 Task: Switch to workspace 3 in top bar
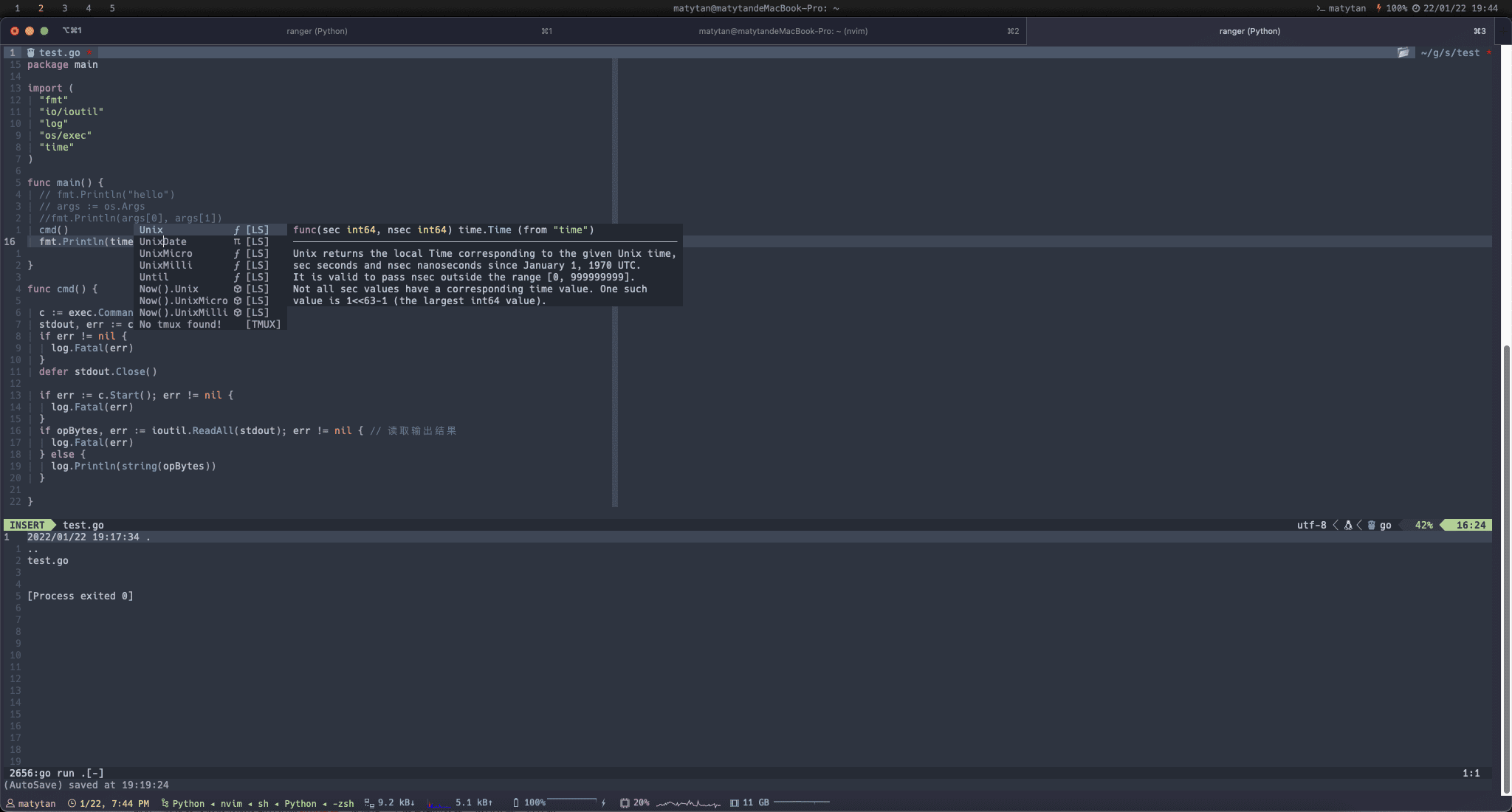[x=64, y=8]
